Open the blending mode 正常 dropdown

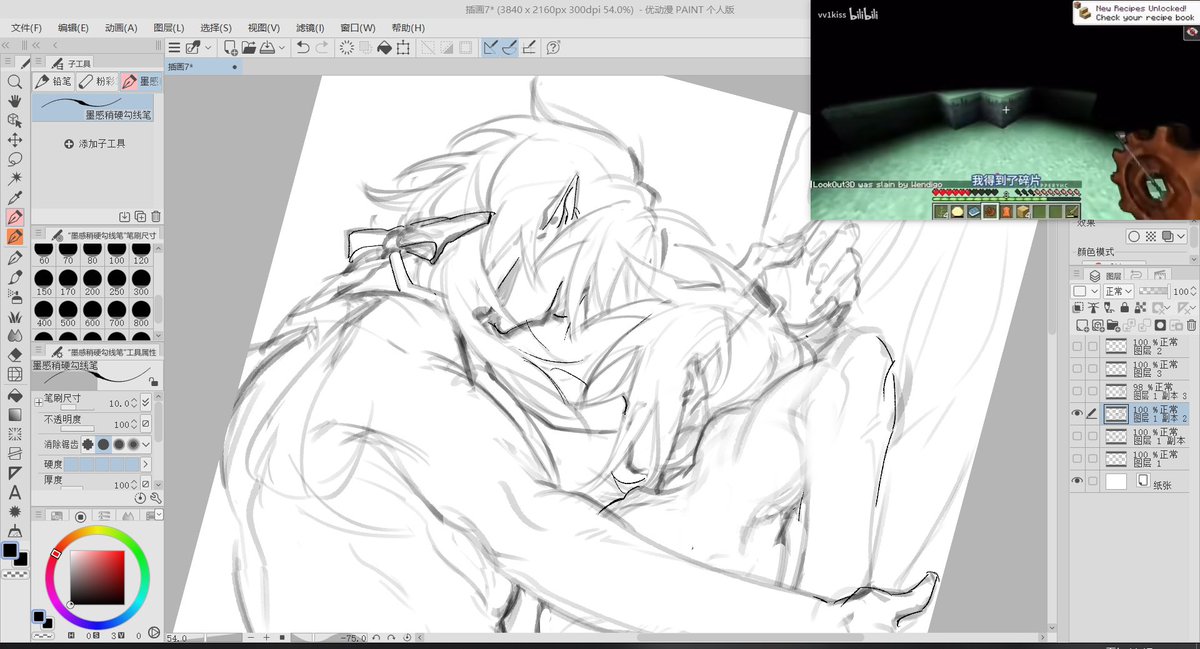[1117, 291]
